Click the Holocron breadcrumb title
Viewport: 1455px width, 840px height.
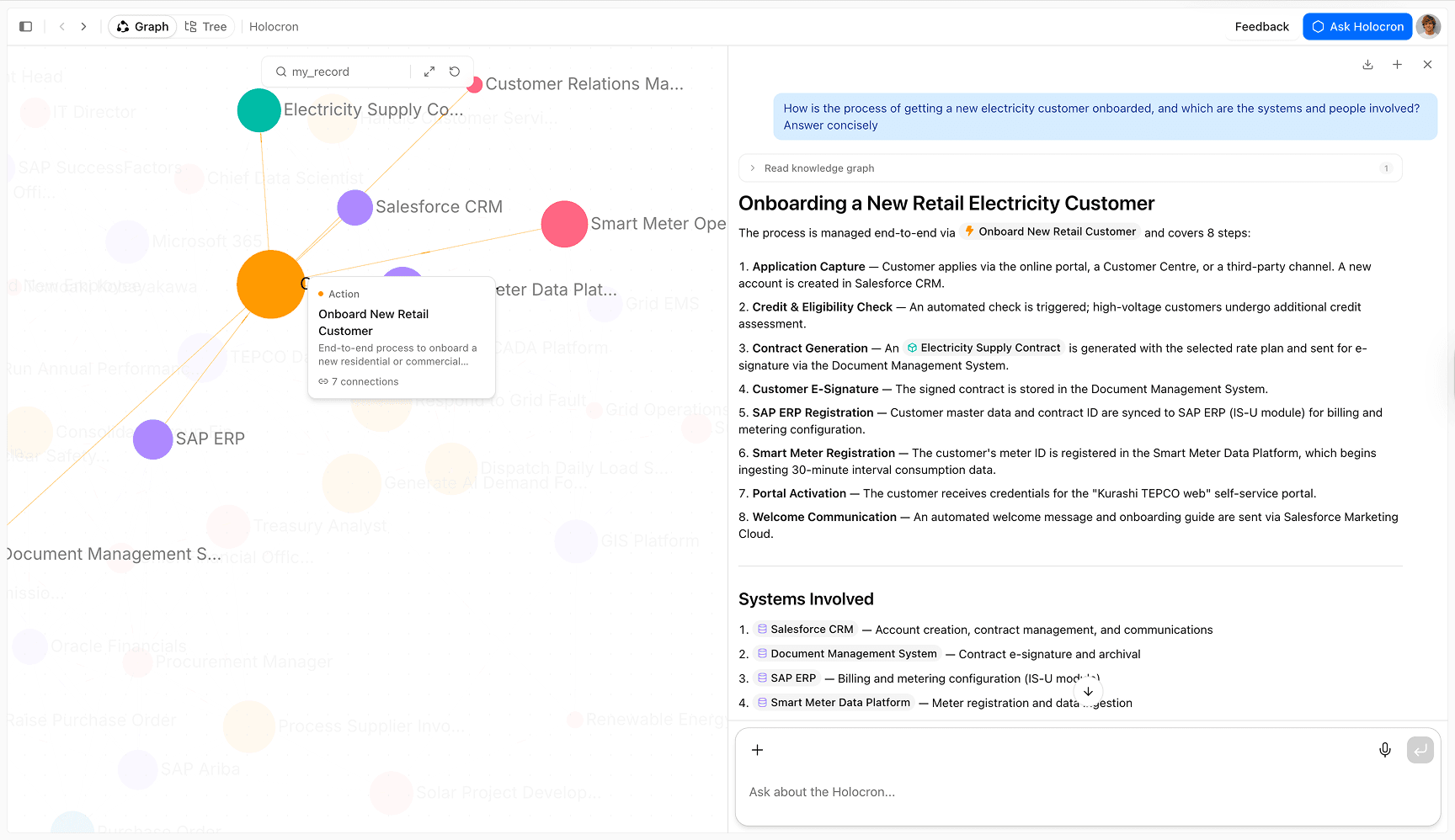click(x=274, y=27)
